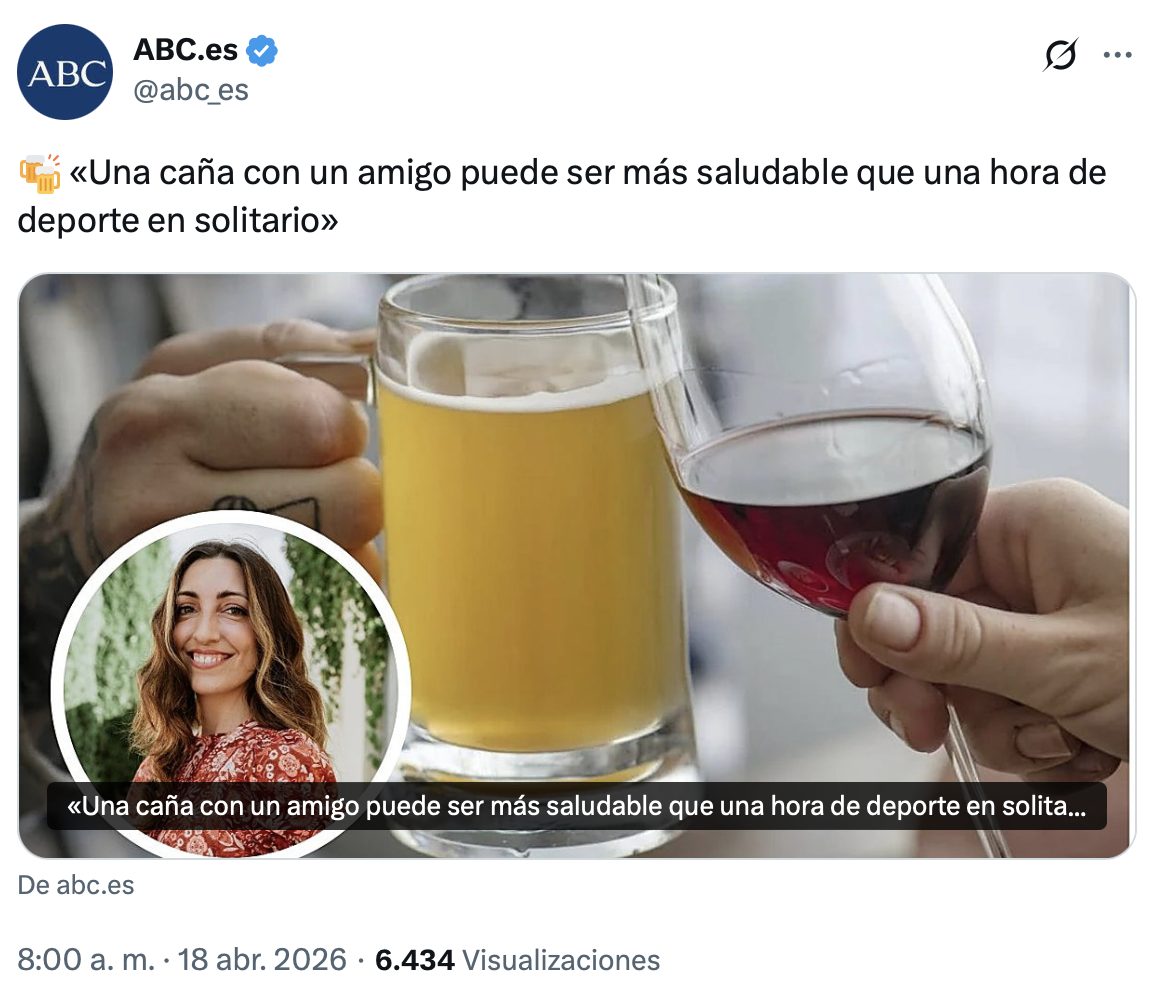Image resolution: width=1160 pixels, height=996 pixels.
Task: Open the ABC round profile avatar
Action: point(65,72)
